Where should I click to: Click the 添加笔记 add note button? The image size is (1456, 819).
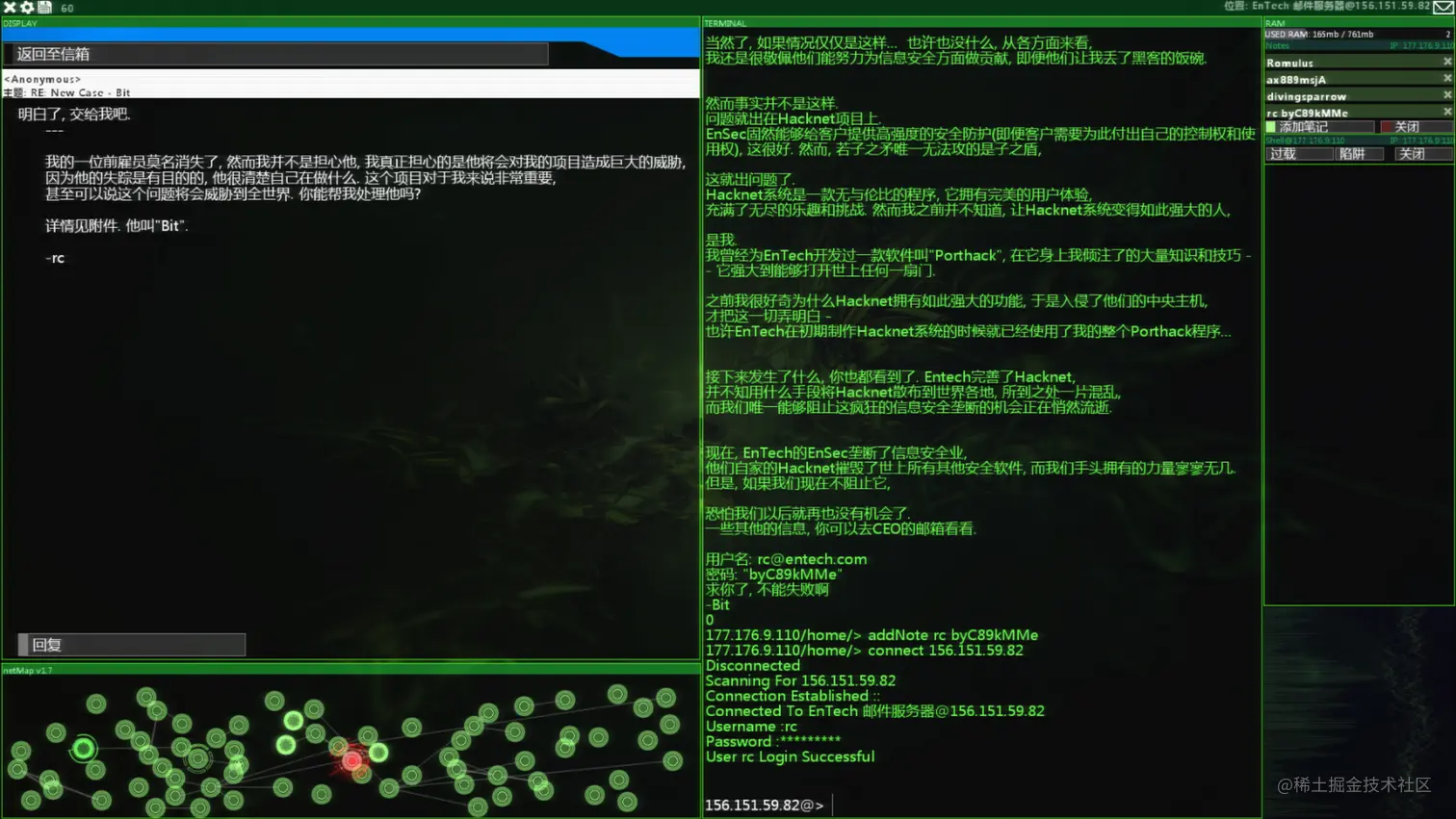pyautogui.click(x=1319, y=127)
